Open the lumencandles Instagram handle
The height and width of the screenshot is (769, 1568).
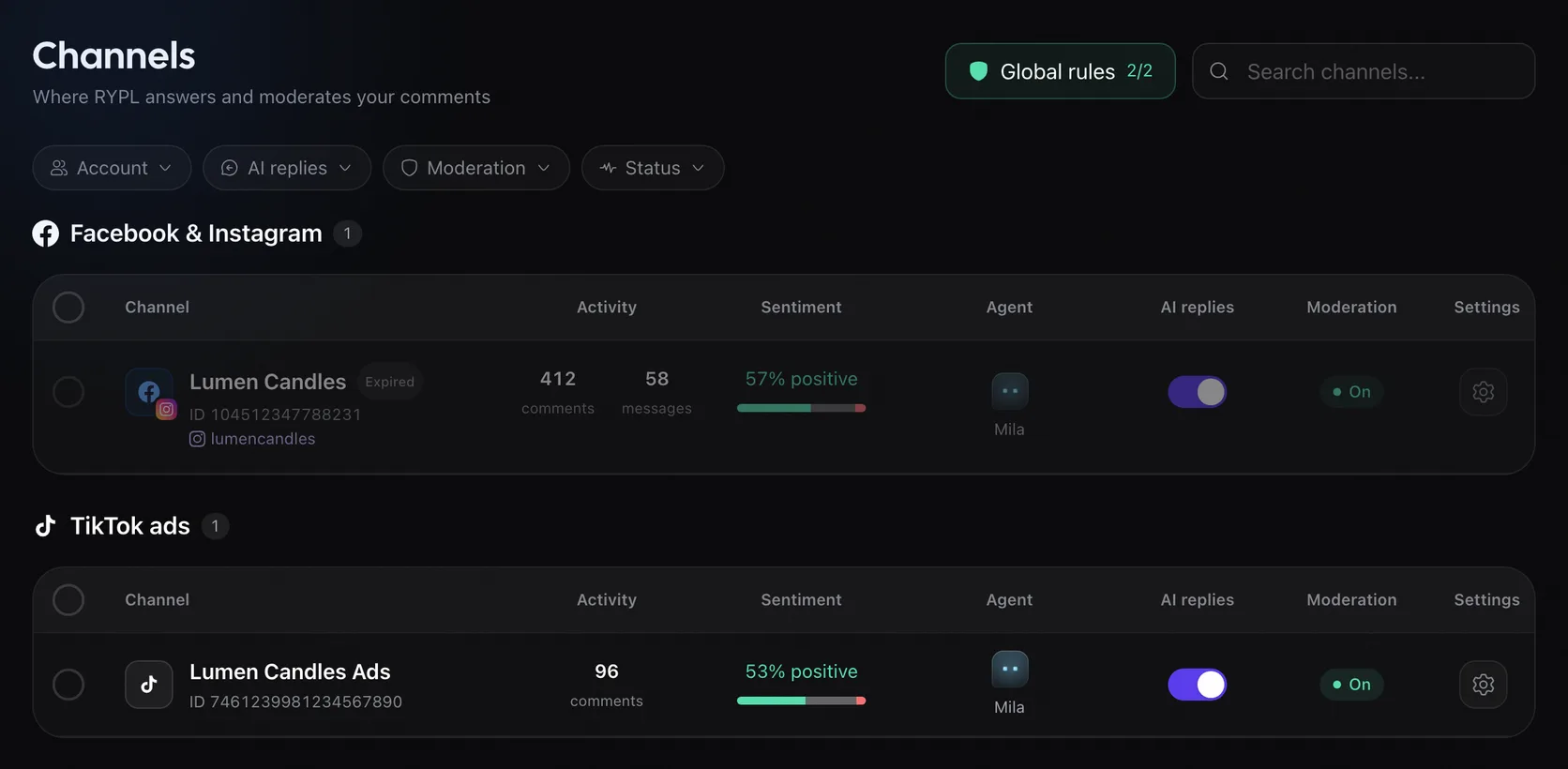pos(264,439)
